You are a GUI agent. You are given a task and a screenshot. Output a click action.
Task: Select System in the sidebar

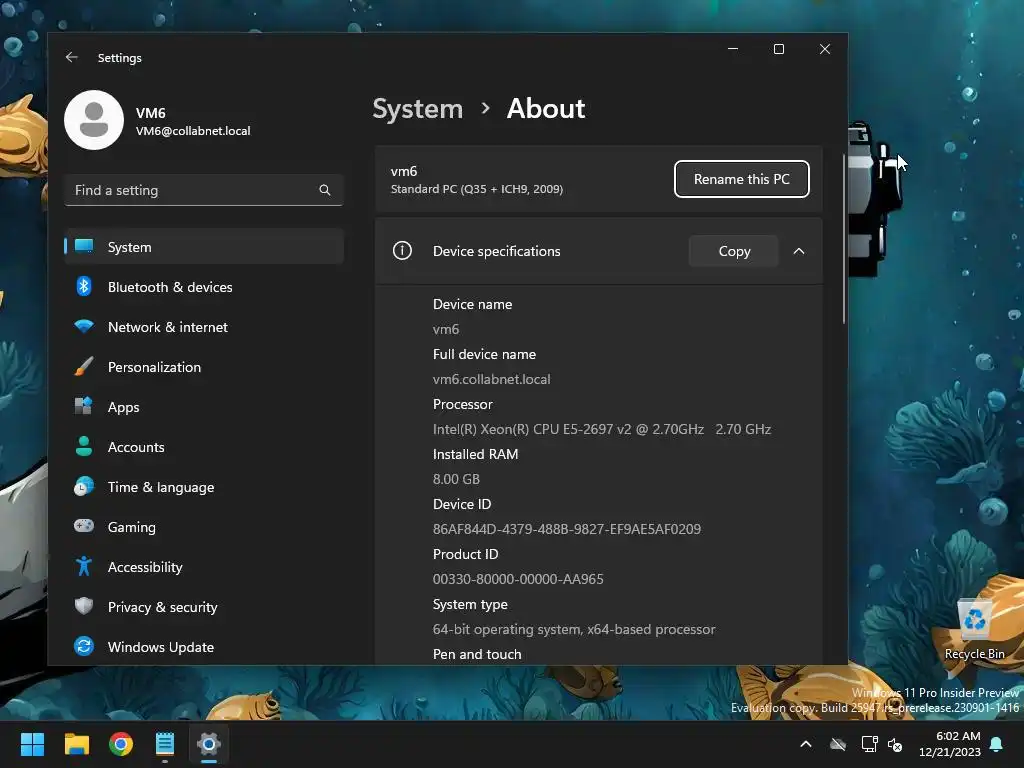pos(204,247)
